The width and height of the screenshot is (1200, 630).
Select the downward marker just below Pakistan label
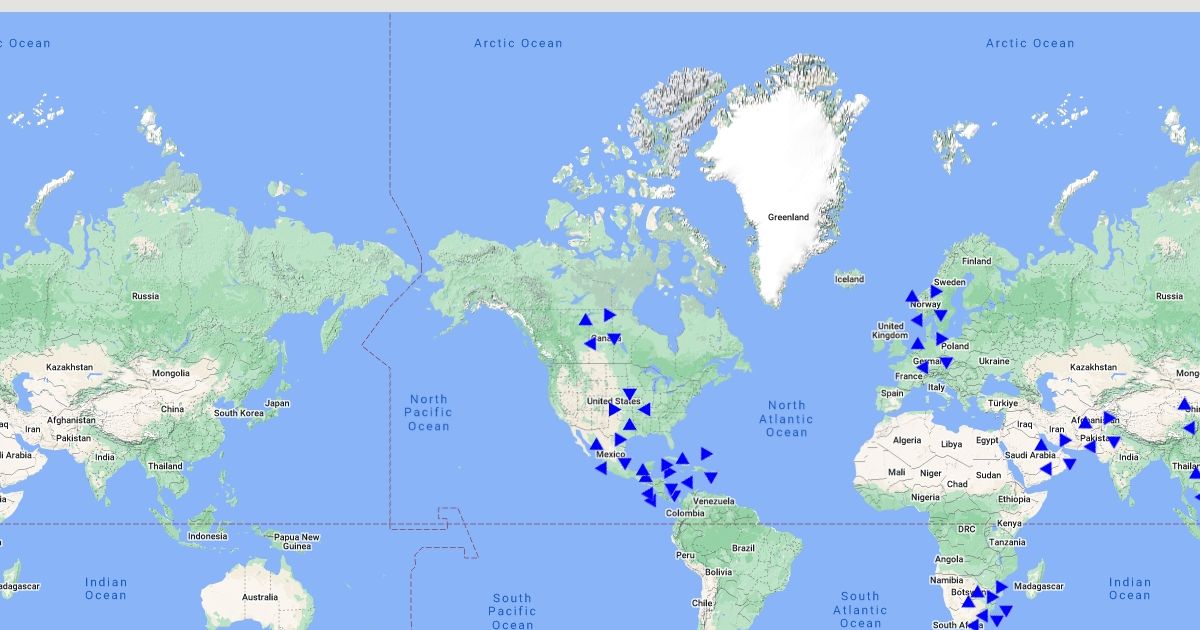pos(1113,441)
